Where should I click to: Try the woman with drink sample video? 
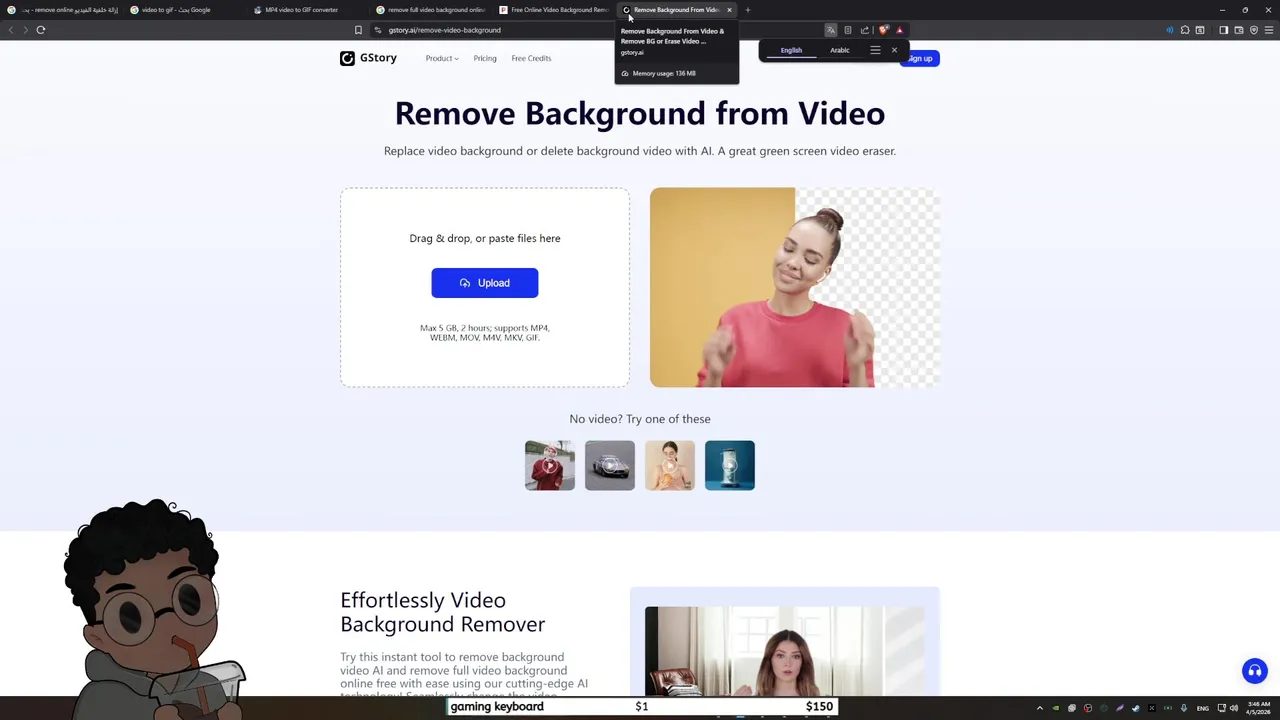point(670,465)
